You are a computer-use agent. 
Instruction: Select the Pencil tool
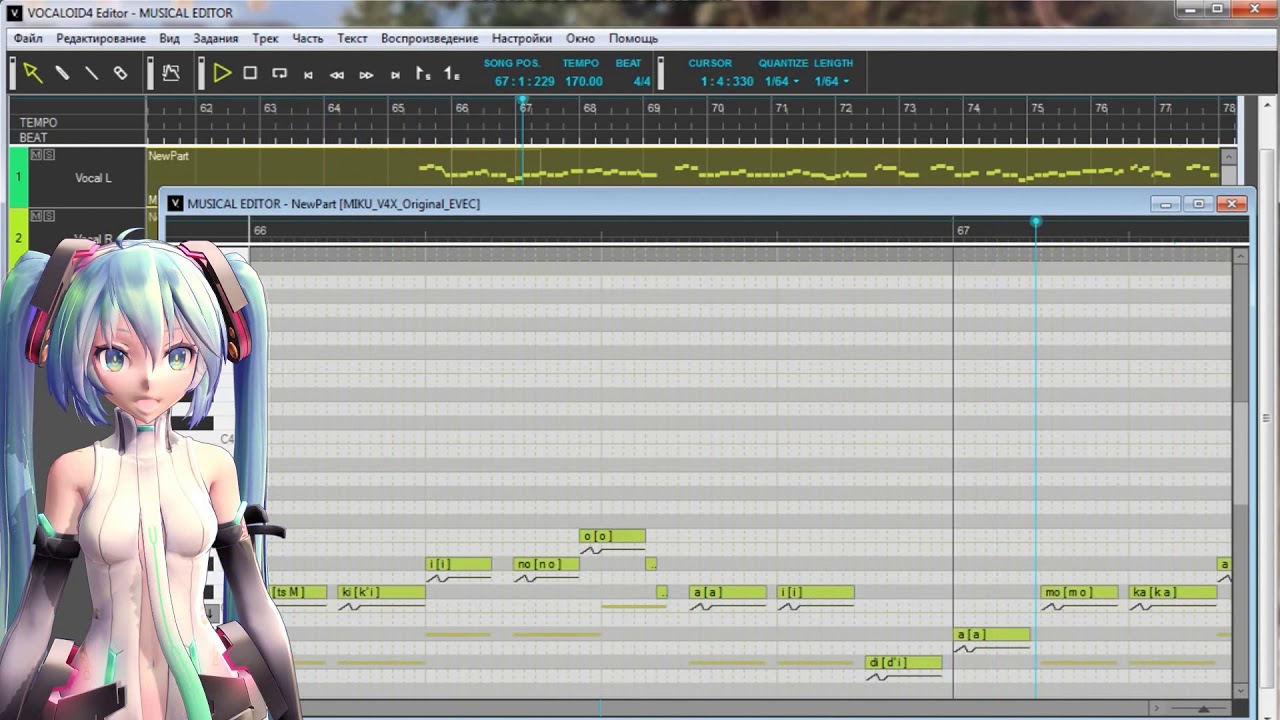coord(62,73)
